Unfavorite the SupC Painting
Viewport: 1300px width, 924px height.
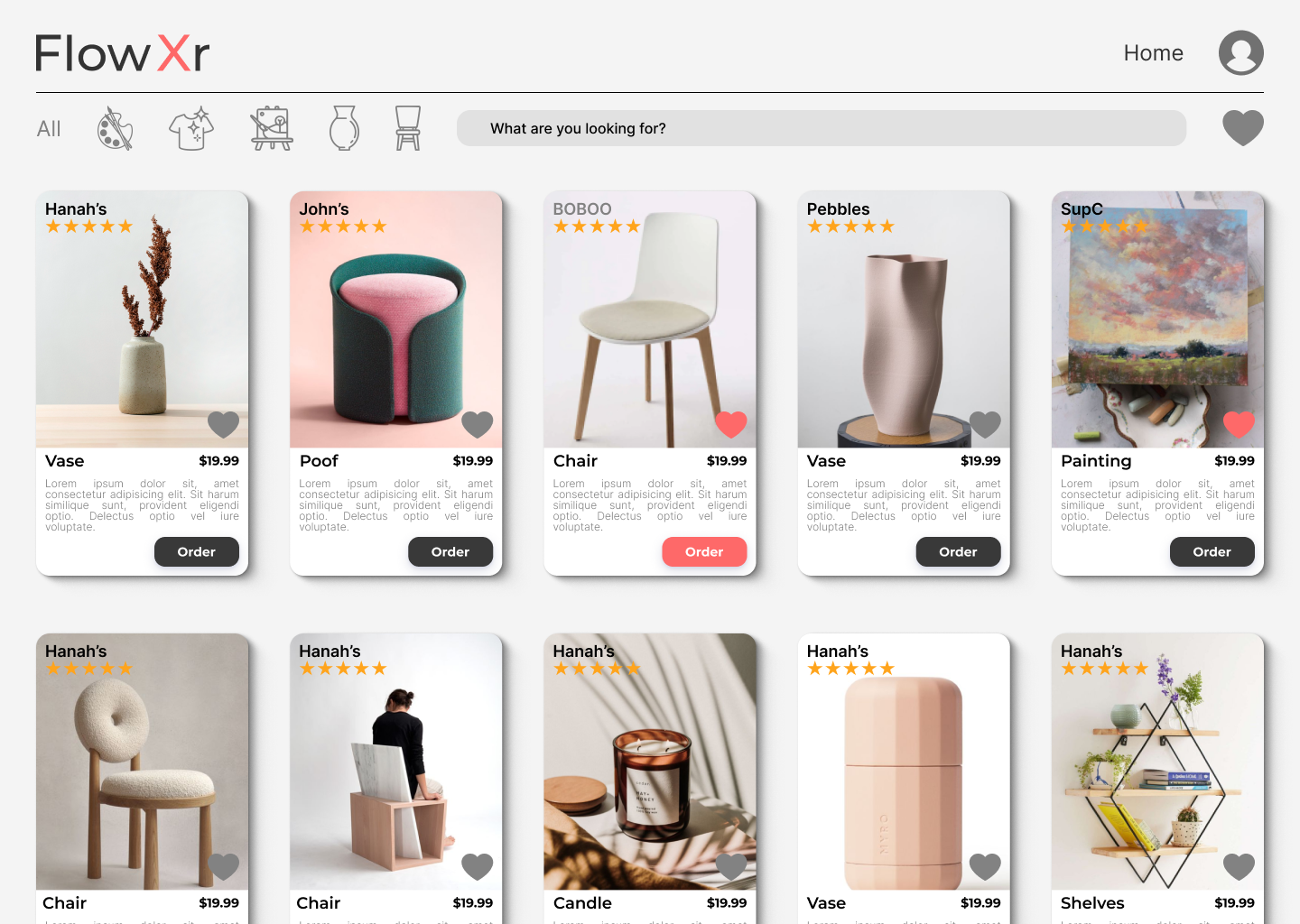pos(1239,424)
